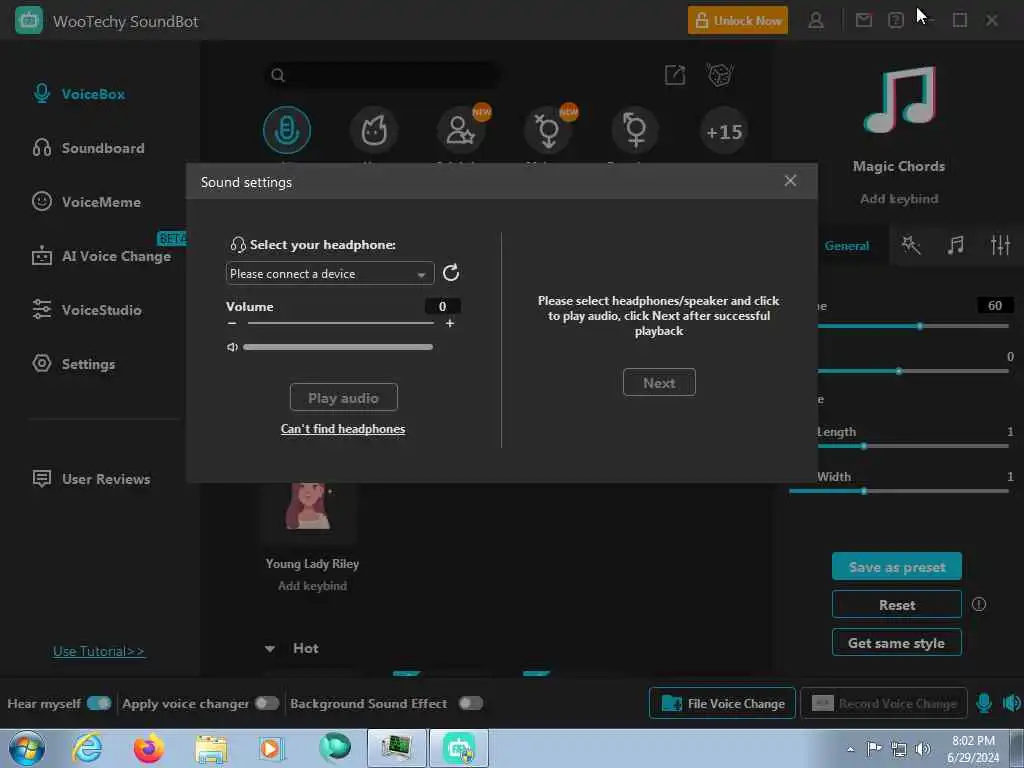1024x768 pixels.
Task: Click the info icon beside Reset
Action: tap(979, 604)
